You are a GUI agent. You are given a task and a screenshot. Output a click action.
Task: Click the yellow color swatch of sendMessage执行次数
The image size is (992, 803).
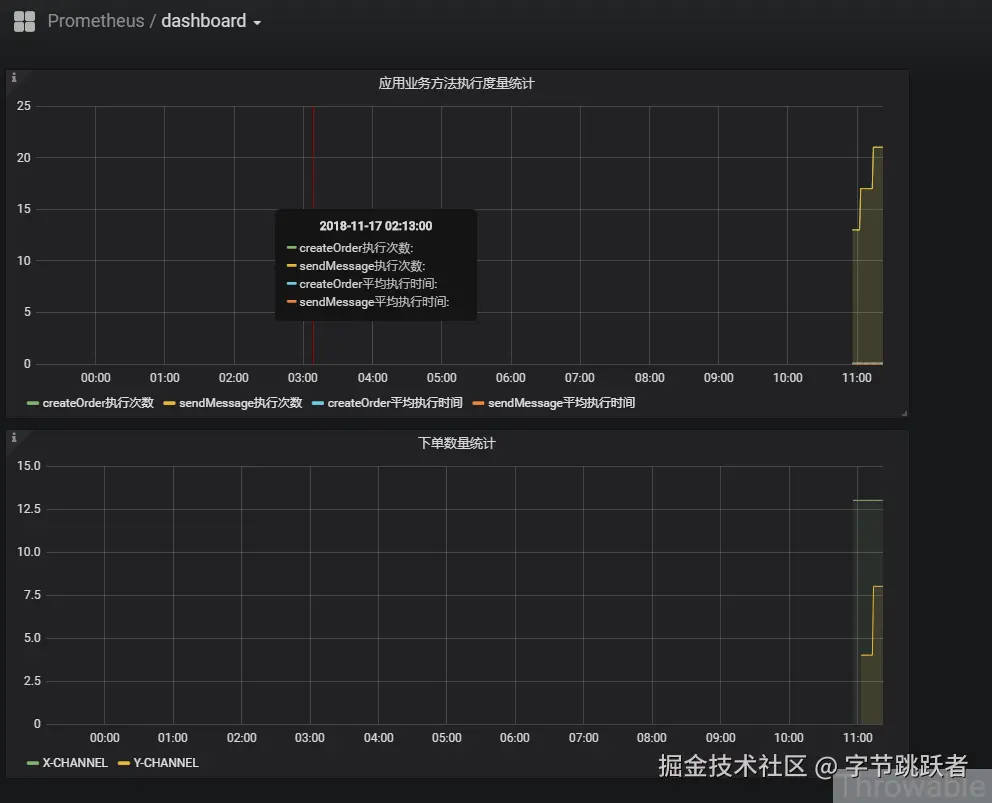(169, 403)
